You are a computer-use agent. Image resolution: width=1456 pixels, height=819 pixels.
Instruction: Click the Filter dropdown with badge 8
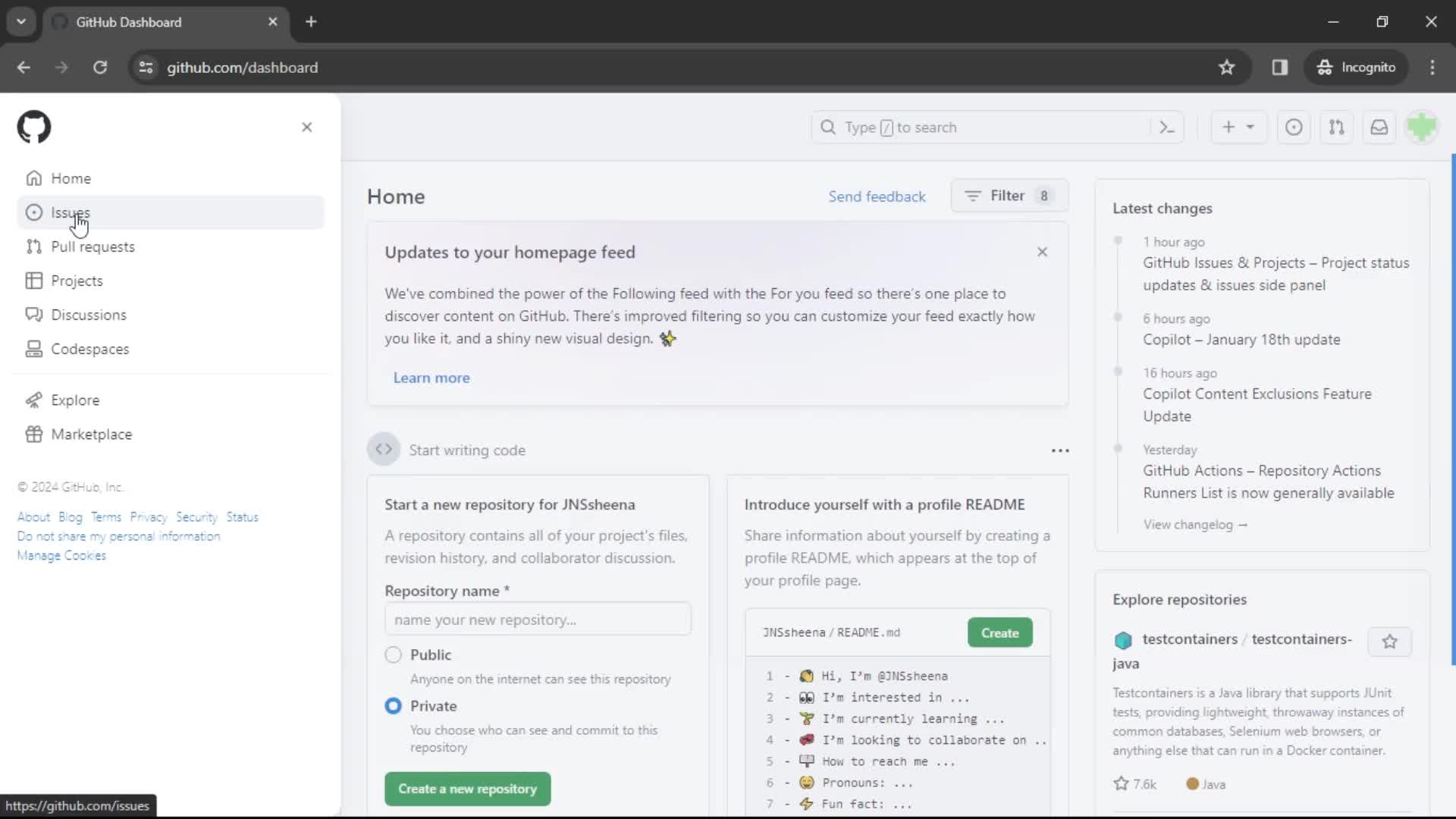(x=1008, y=195)
